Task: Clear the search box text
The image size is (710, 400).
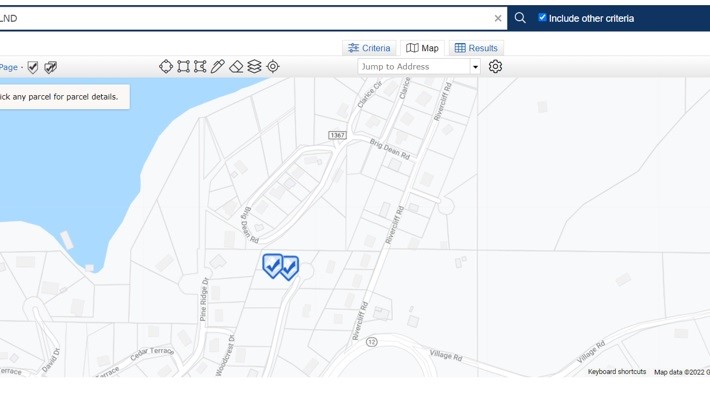Action: pyautogui.click(x=498, y=19)
